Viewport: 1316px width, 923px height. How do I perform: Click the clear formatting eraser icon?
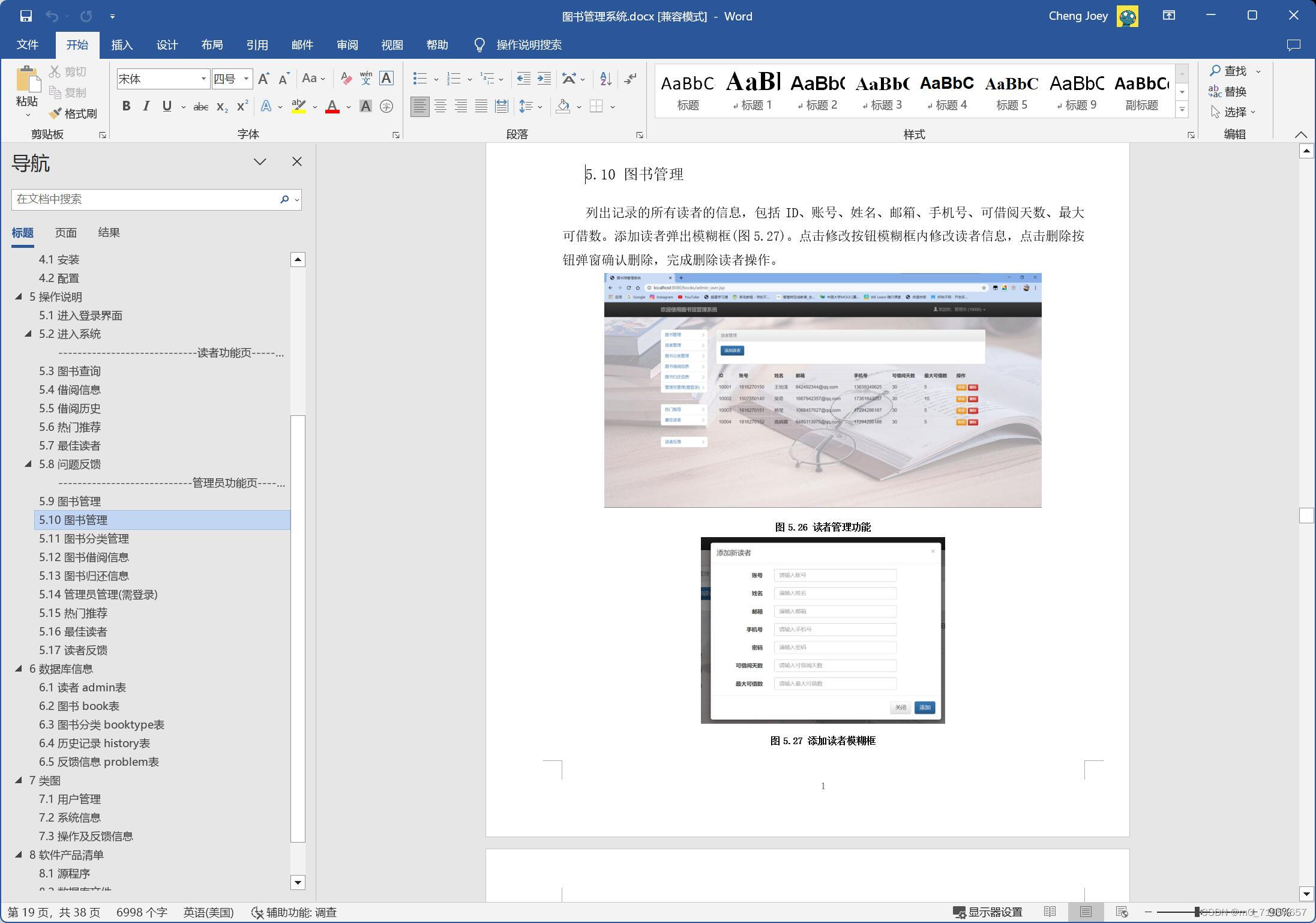(x=346, y=79)
